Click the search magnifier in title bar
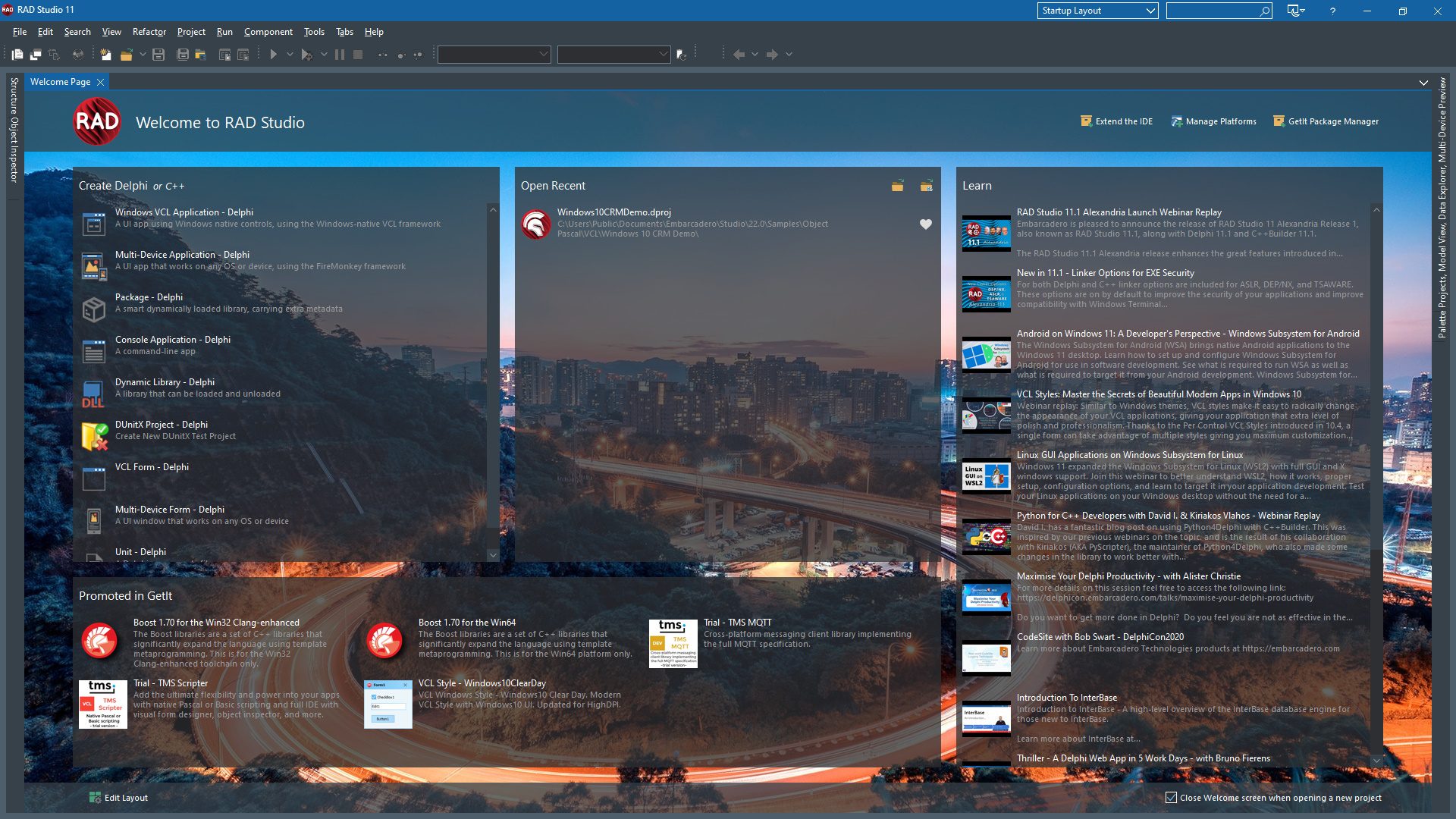The image size is (1456, 819). pyautogui.click(x=1264, y=11)
